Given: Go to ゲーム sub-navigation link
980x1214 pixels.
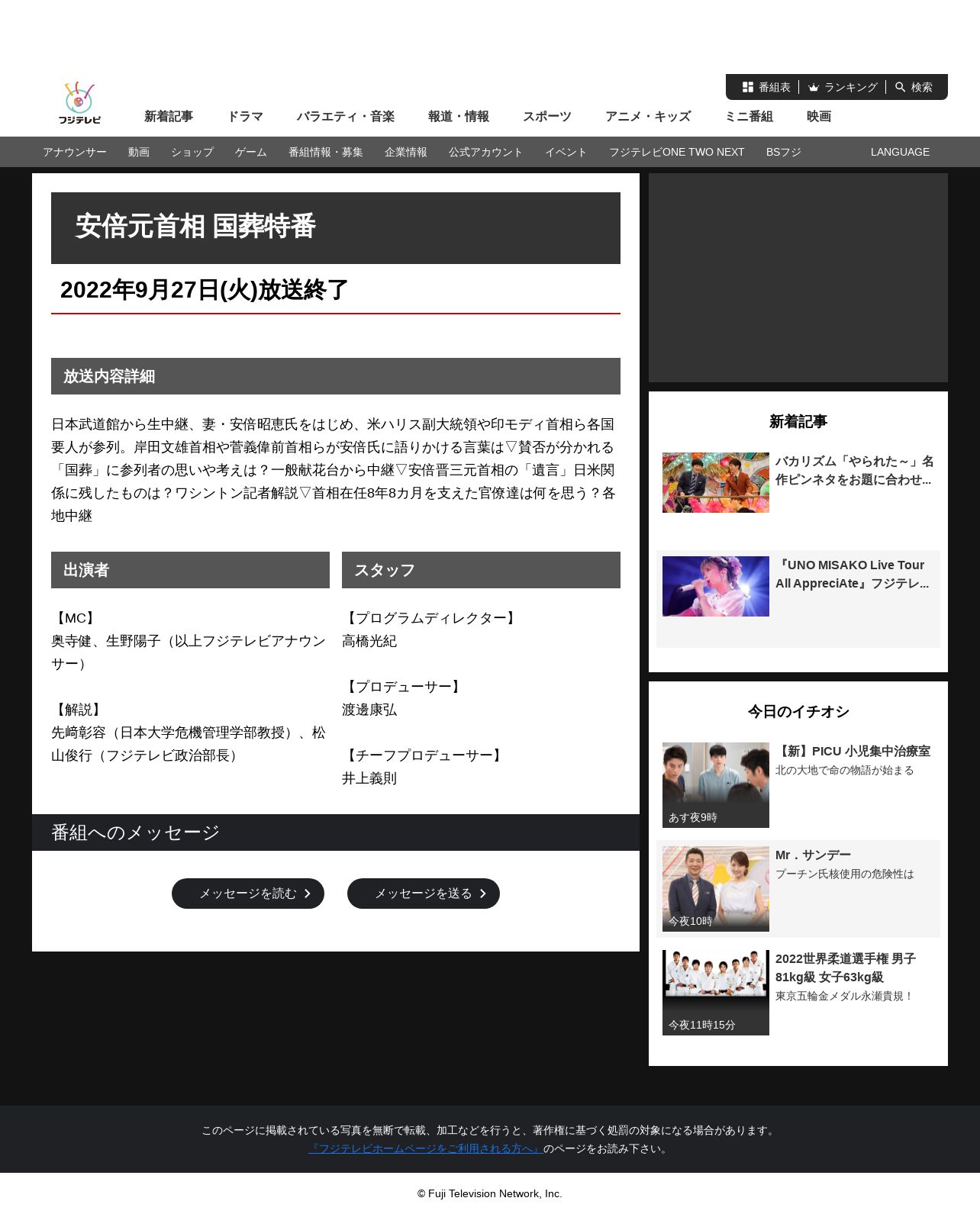Looking at the screenshot, I should click(x=251, y=152).
